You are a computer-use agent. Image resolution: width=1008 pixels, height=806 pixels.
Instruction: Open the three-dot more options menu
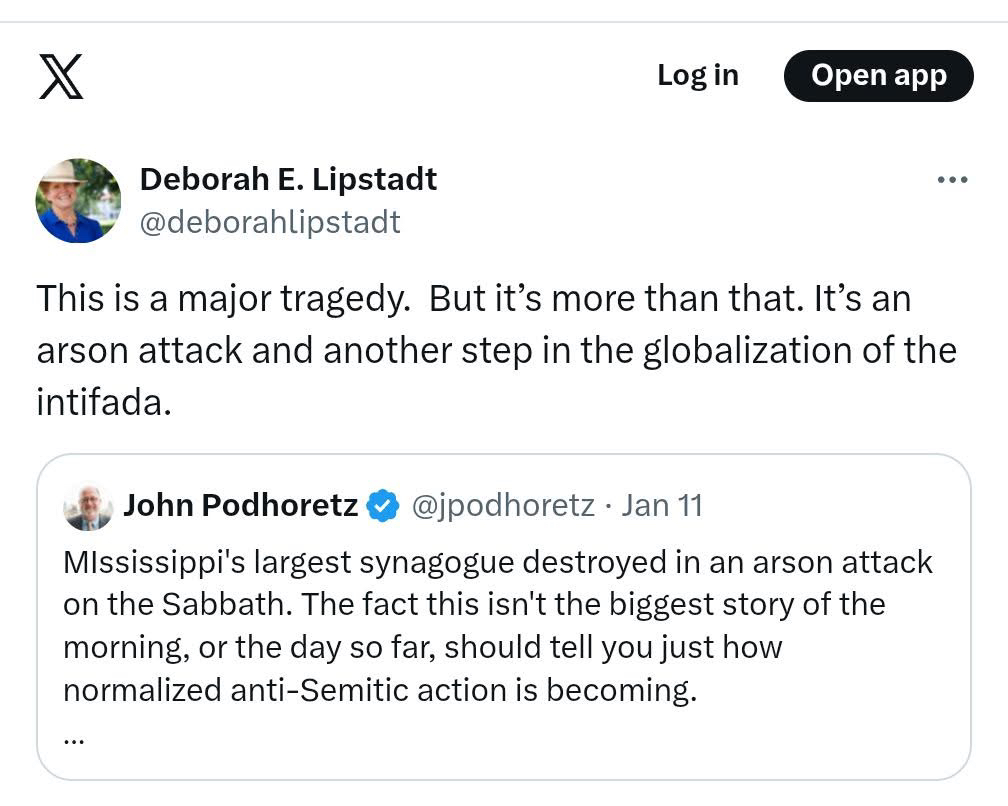click(951, 180)
